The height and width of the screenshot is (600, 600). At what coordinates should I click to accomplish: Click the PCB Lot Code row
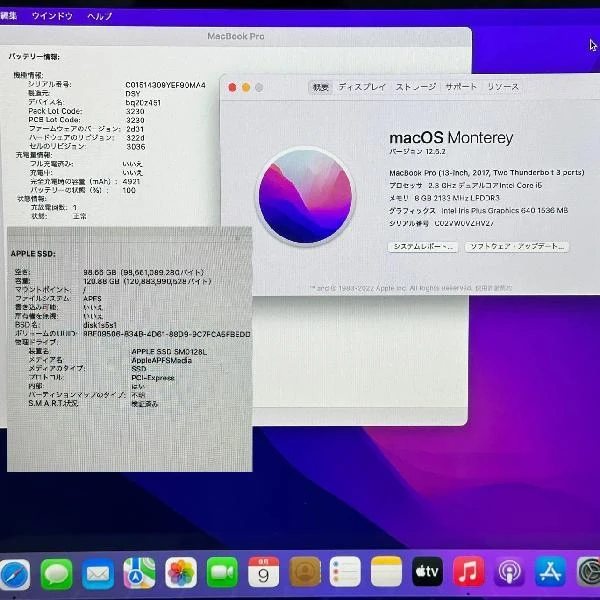pyautogui.click(x=86, y=120)
